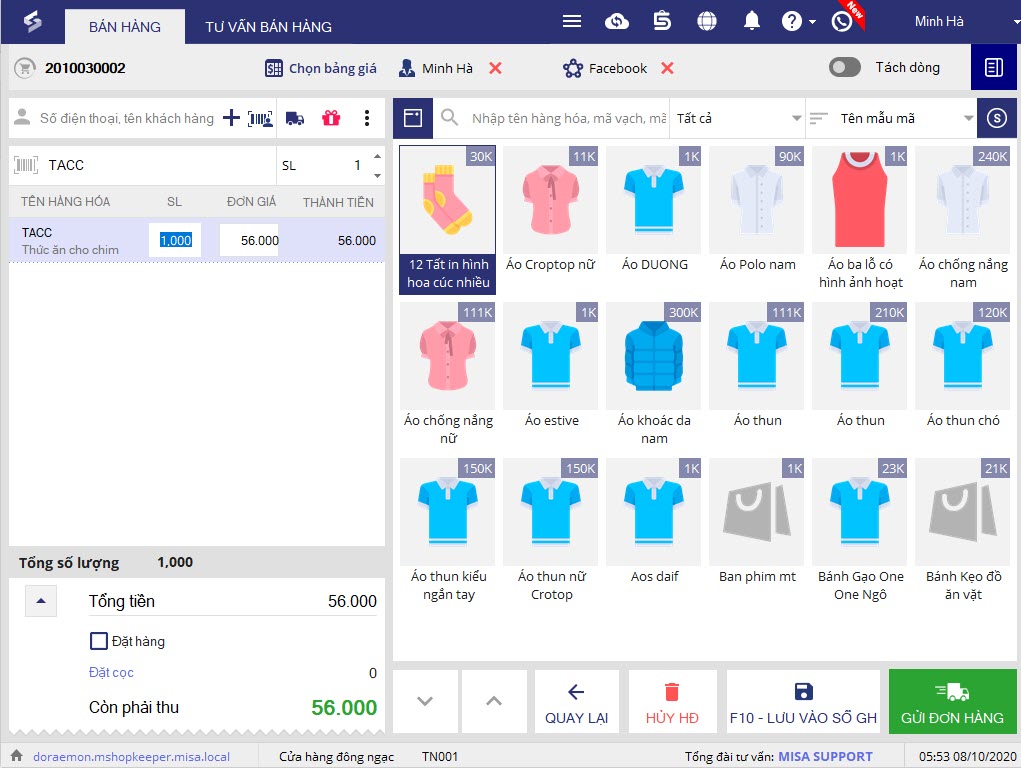Click the HỦY HĐ cancel invoice button

coord(672,702)
